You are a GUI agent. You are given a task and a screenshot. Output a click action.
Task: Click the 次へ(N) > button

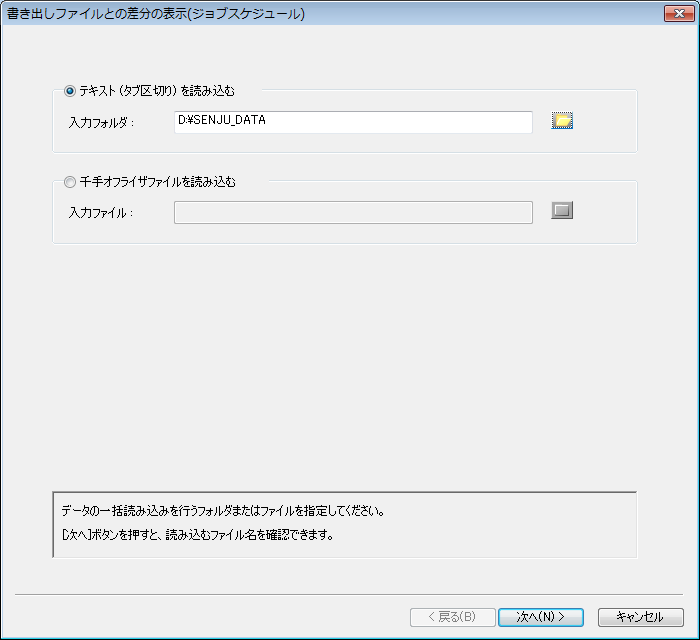[x=541, y=617]
